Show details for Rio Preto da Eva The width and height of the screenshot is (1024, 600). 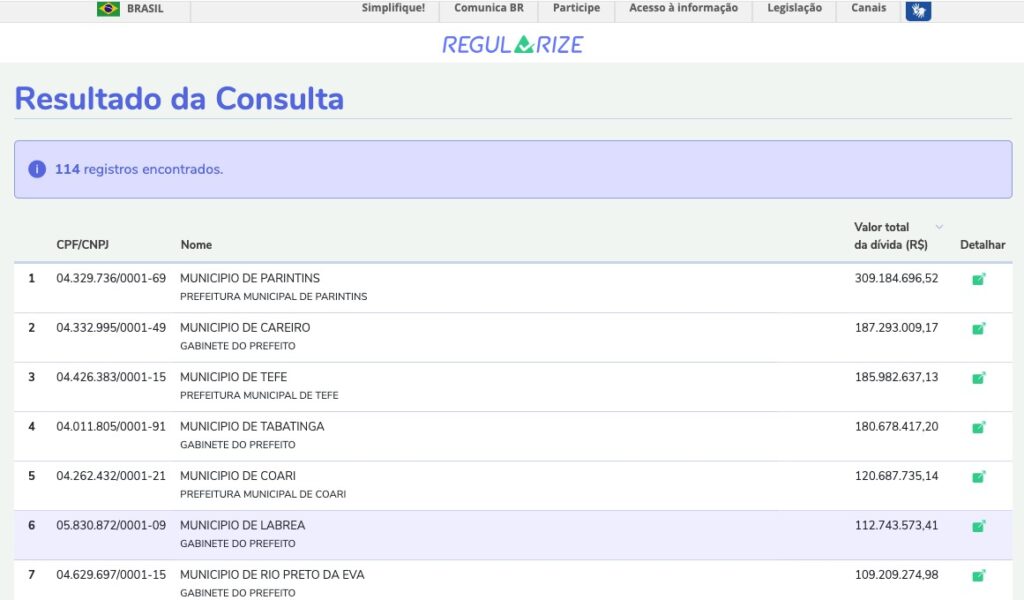click(978, 575)
